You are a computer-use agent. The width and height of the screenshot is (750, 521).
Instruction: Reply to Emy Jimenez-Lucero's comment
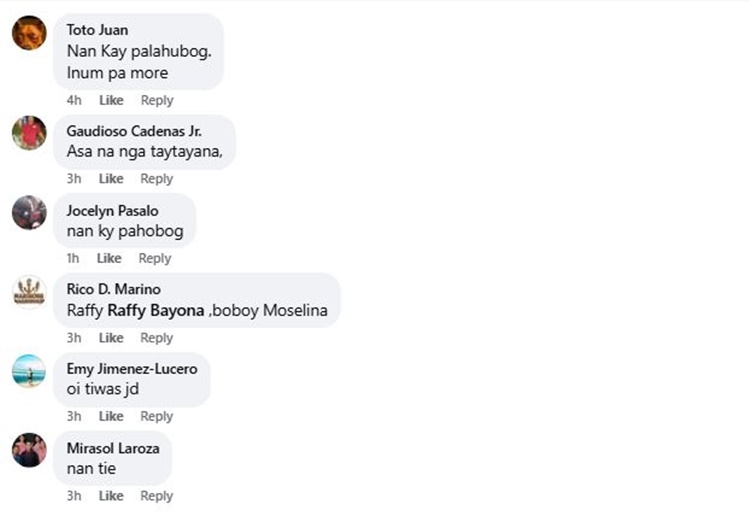pos(156,417)
